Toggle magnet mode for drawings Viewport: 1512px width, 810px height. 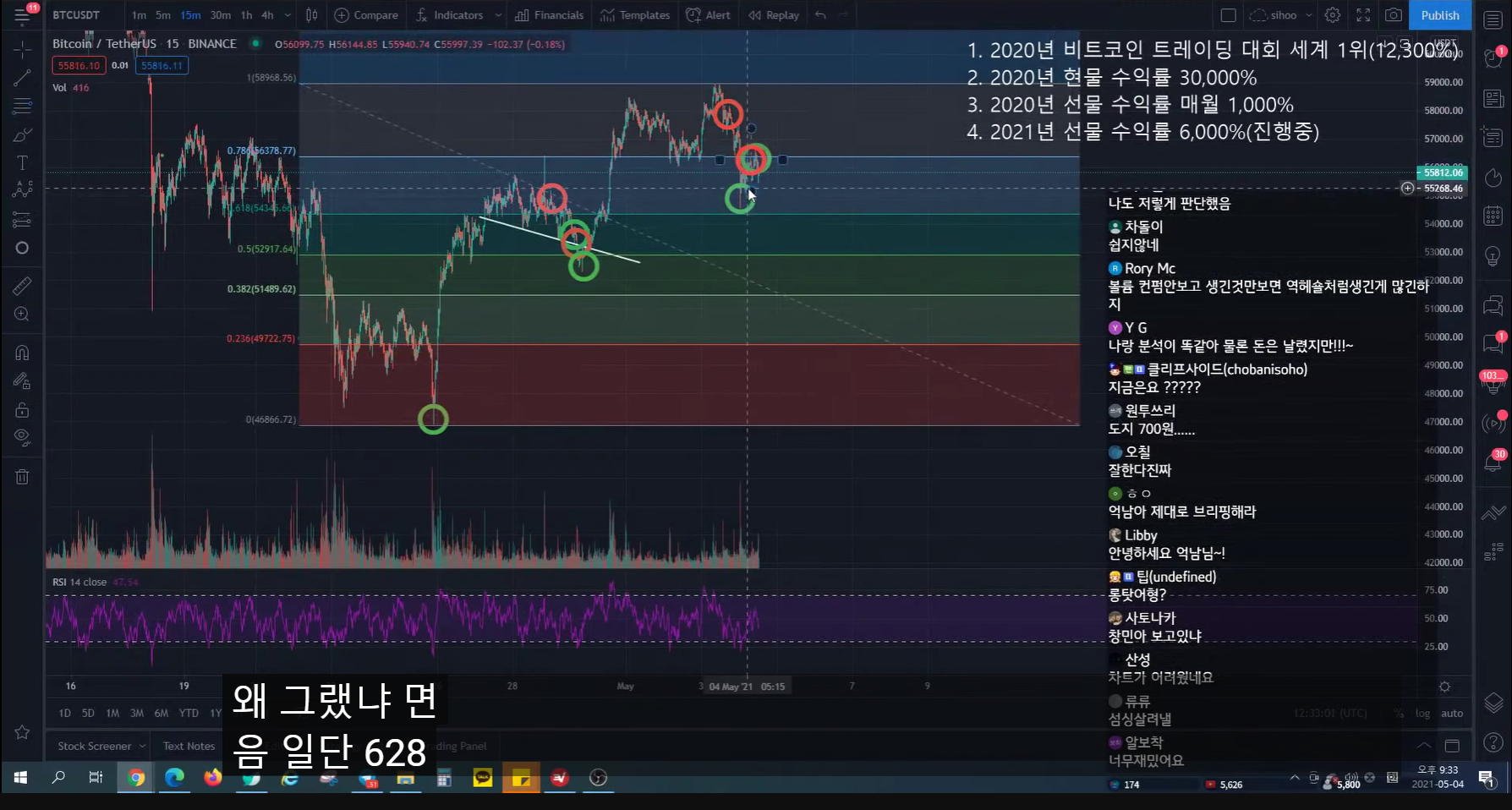[x=22, y=353]
